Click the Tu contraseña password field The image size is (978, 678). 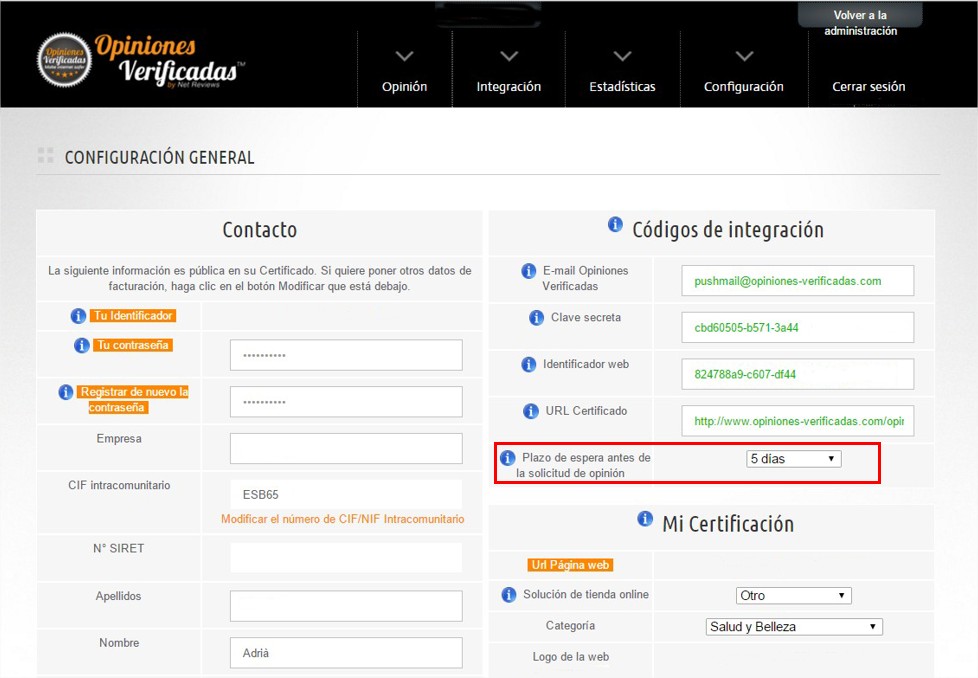point(346,355)
